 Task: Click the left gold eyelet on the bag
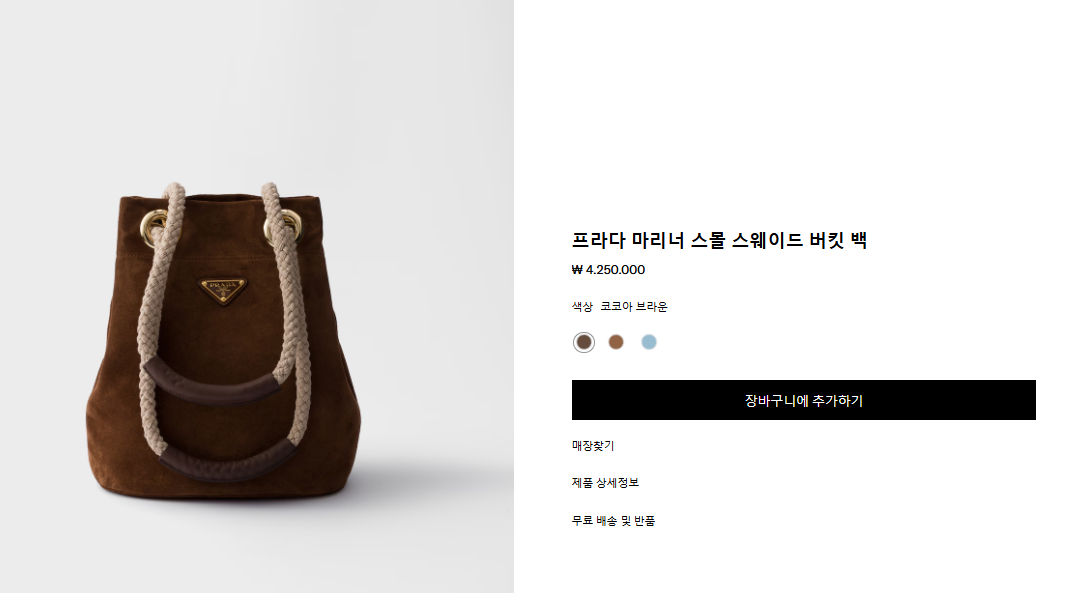point(153,227)
